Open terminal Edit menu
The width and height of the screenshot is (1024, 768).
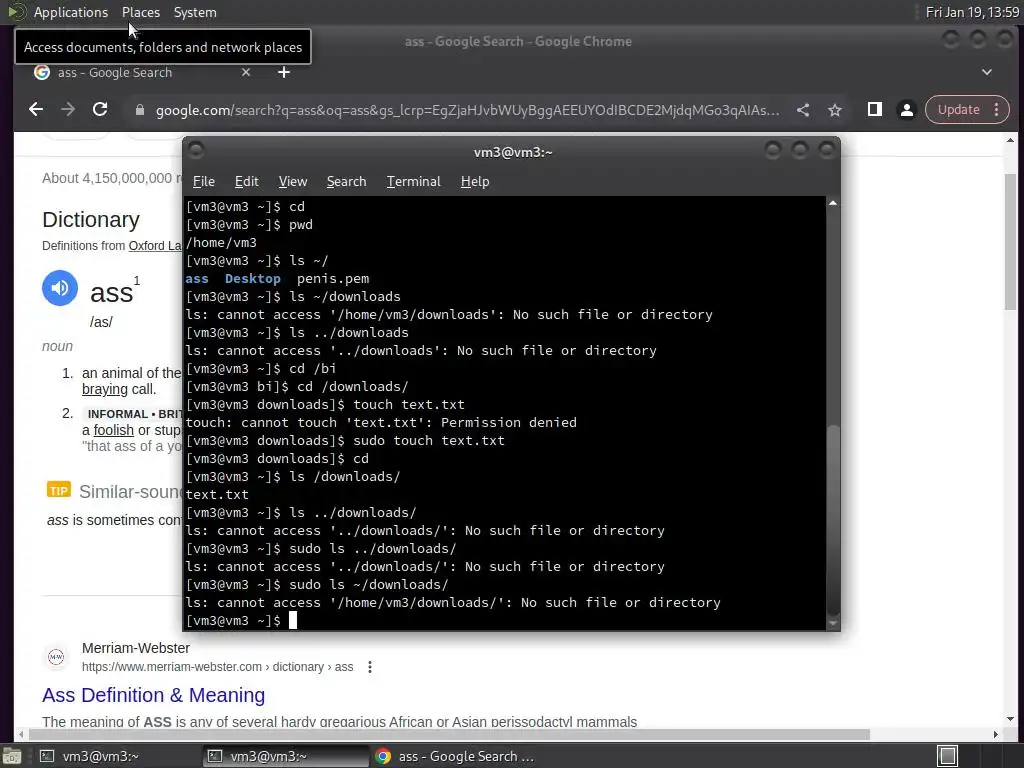coord(246,182)
